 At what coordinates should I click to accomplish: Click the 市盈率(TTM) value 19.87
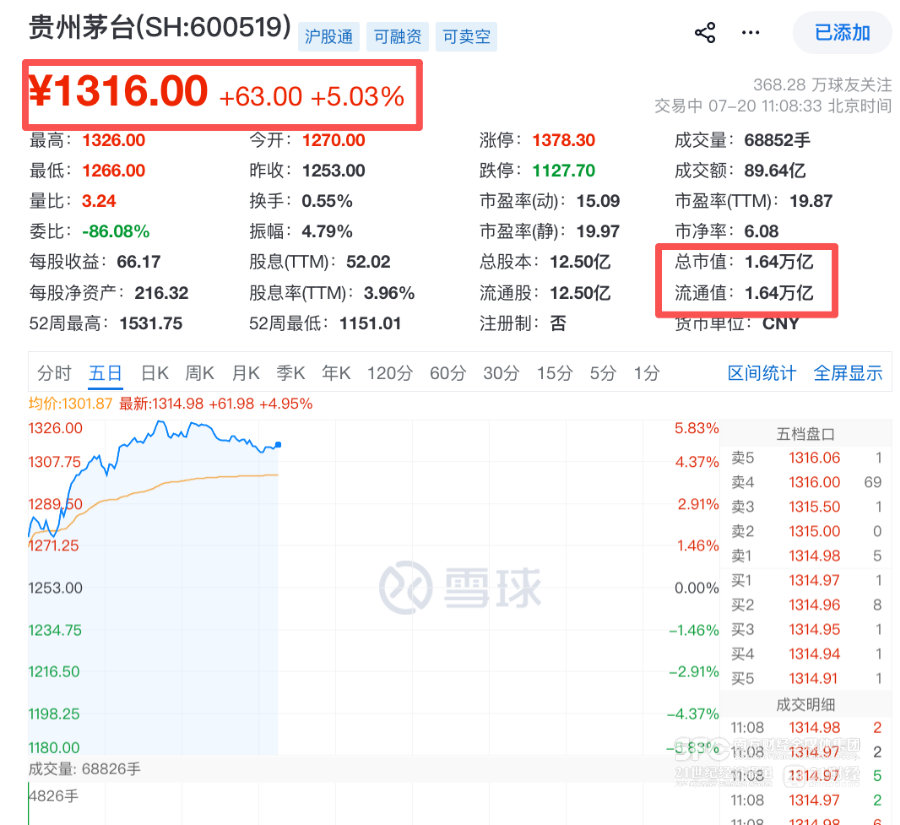pos(811,201)
